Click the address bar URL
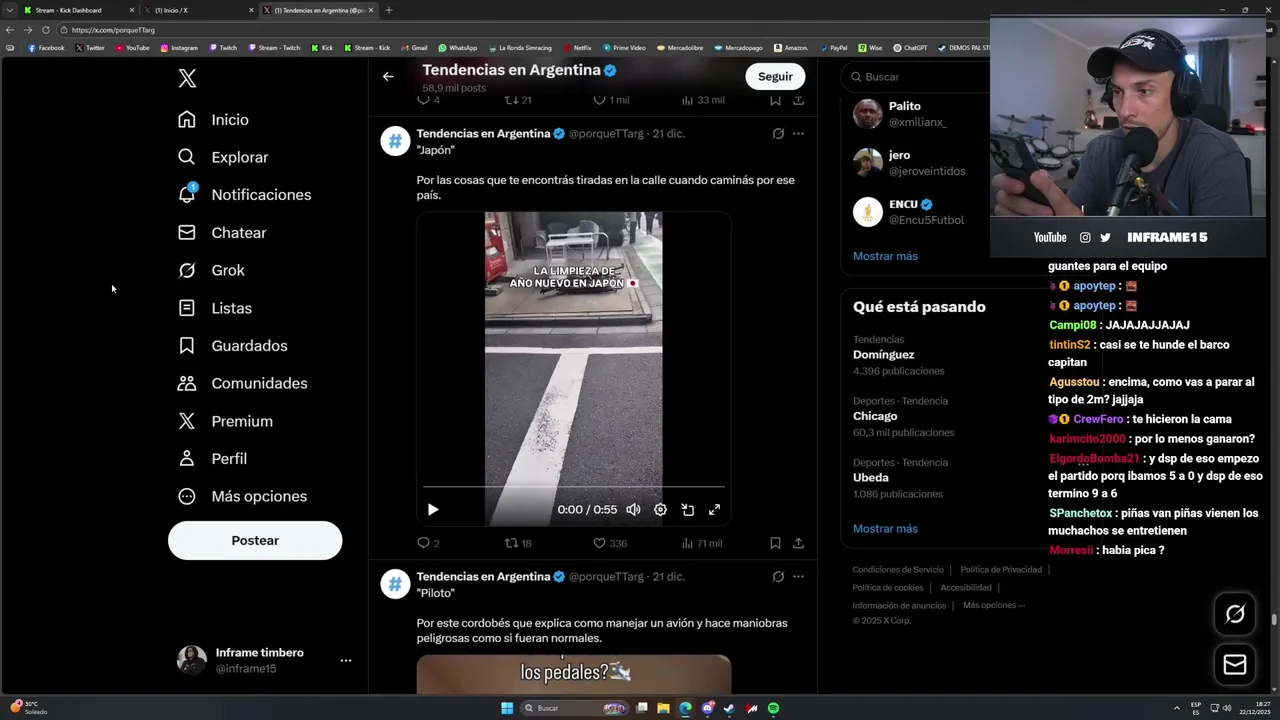The height and width of the screenshot is (720, 1280). [113, 30]
